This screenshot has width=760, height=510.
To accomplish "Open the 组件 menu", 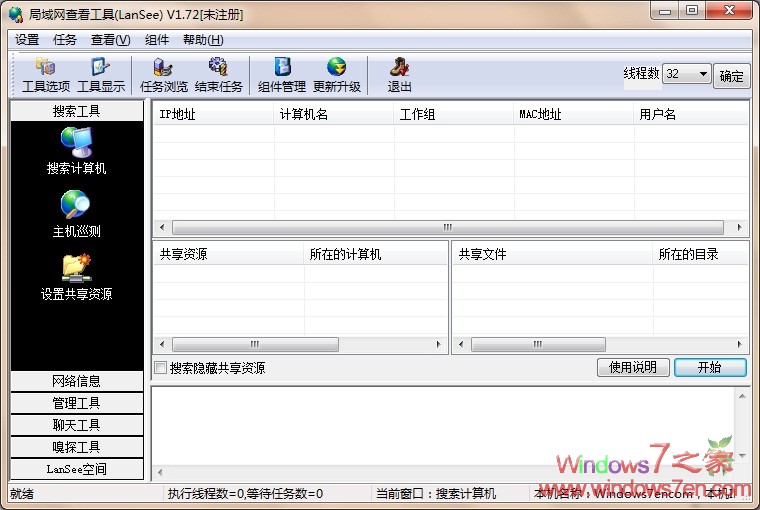I will coord(157,40).
